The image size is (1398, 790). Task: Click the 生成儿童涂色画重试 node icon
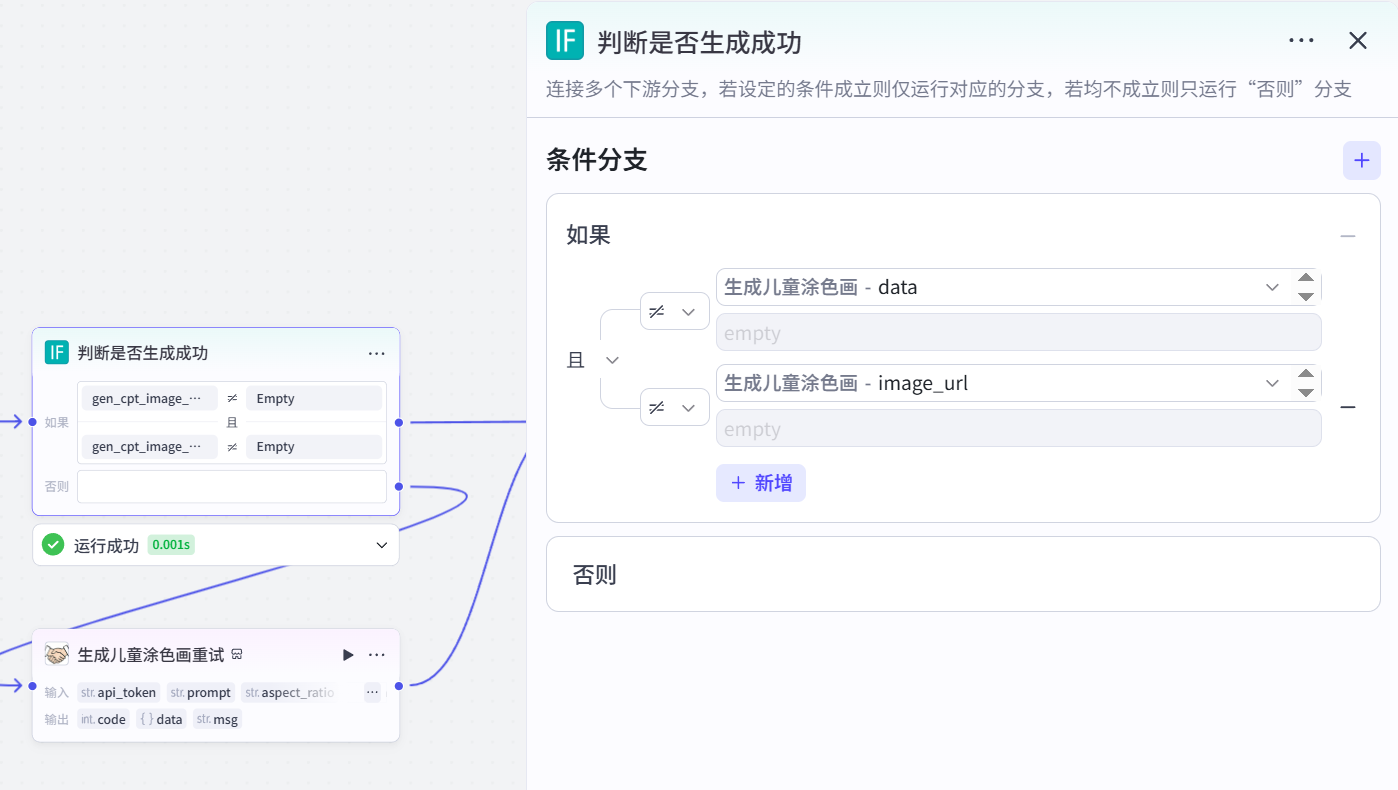tap(57, 654)
